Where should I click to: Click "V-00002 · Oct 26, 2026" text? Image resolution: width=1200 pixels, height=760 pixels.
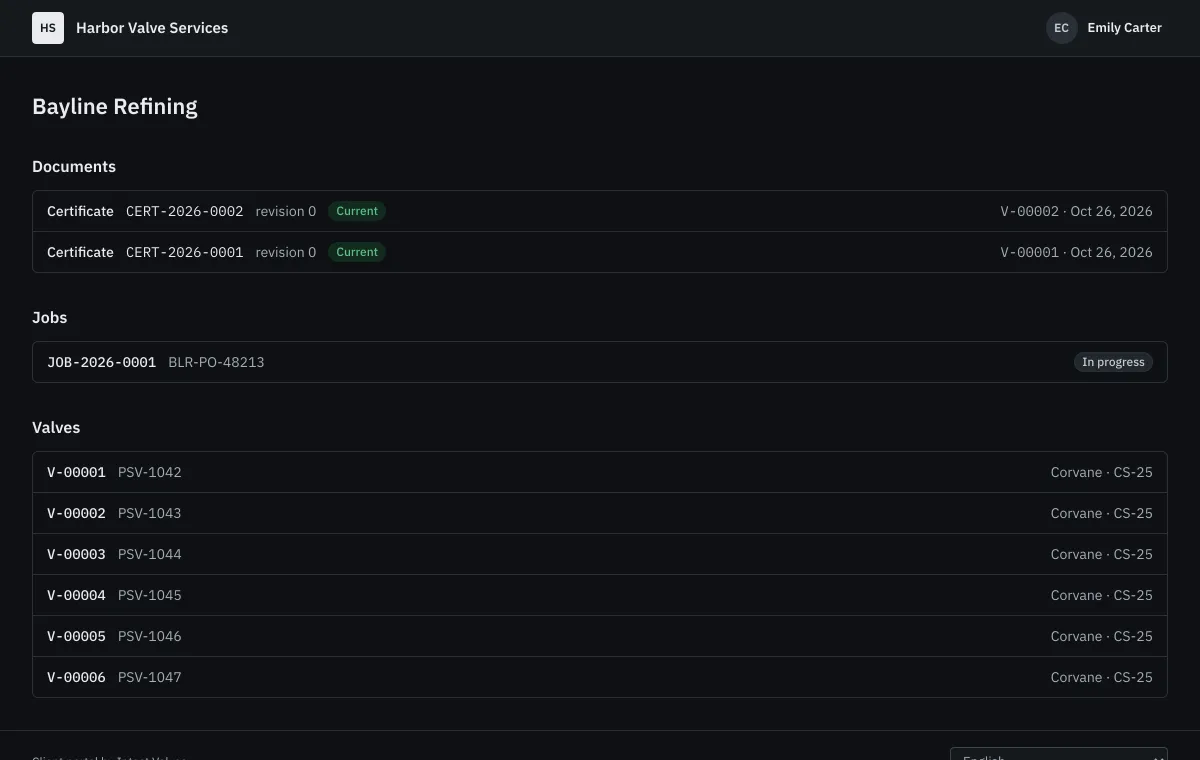(x=1076, y=211)
